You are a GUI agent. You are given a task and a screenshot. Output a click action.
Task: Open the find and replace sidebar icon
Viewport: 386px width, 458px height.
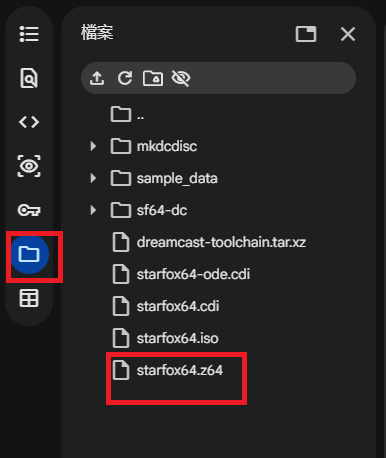click(x=29, y=78)
